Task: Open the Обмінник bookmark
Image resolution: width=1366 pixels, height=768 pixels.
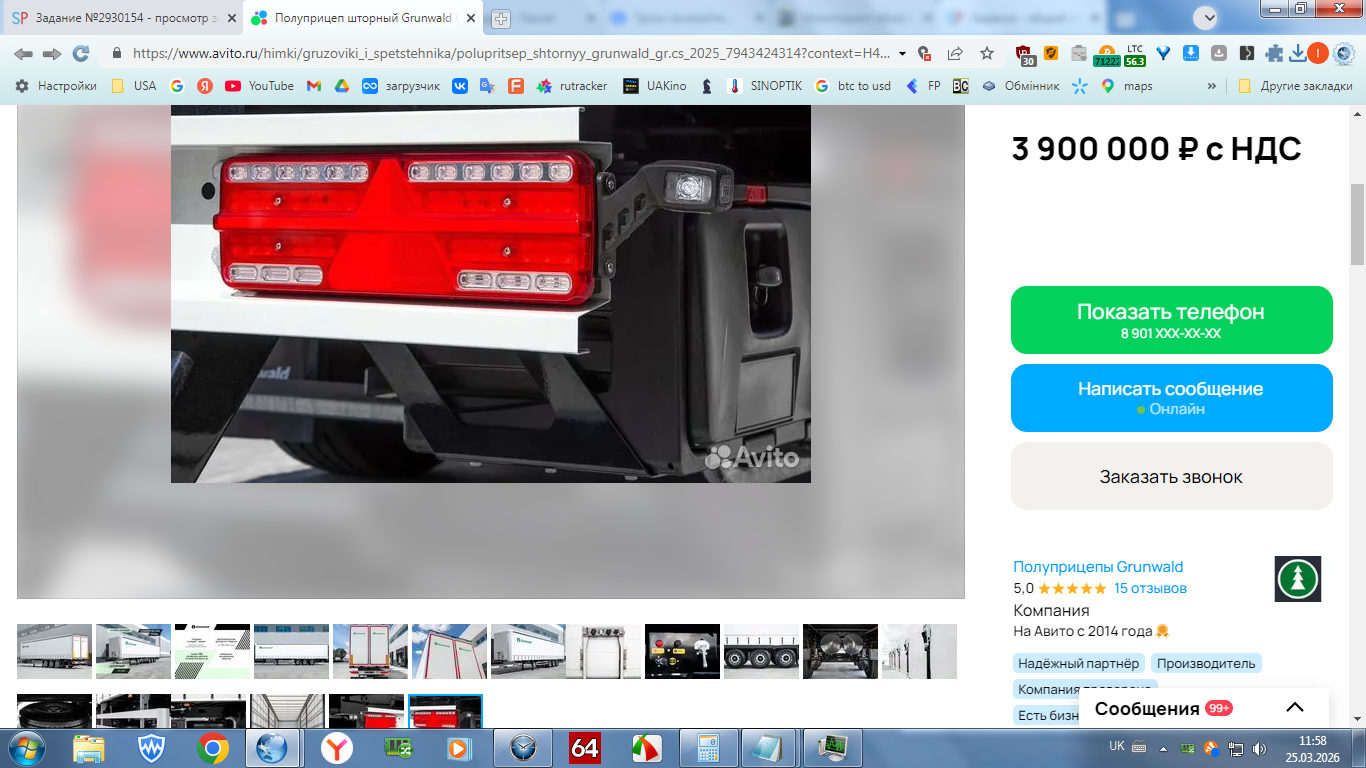Action: coord(1019,86)
